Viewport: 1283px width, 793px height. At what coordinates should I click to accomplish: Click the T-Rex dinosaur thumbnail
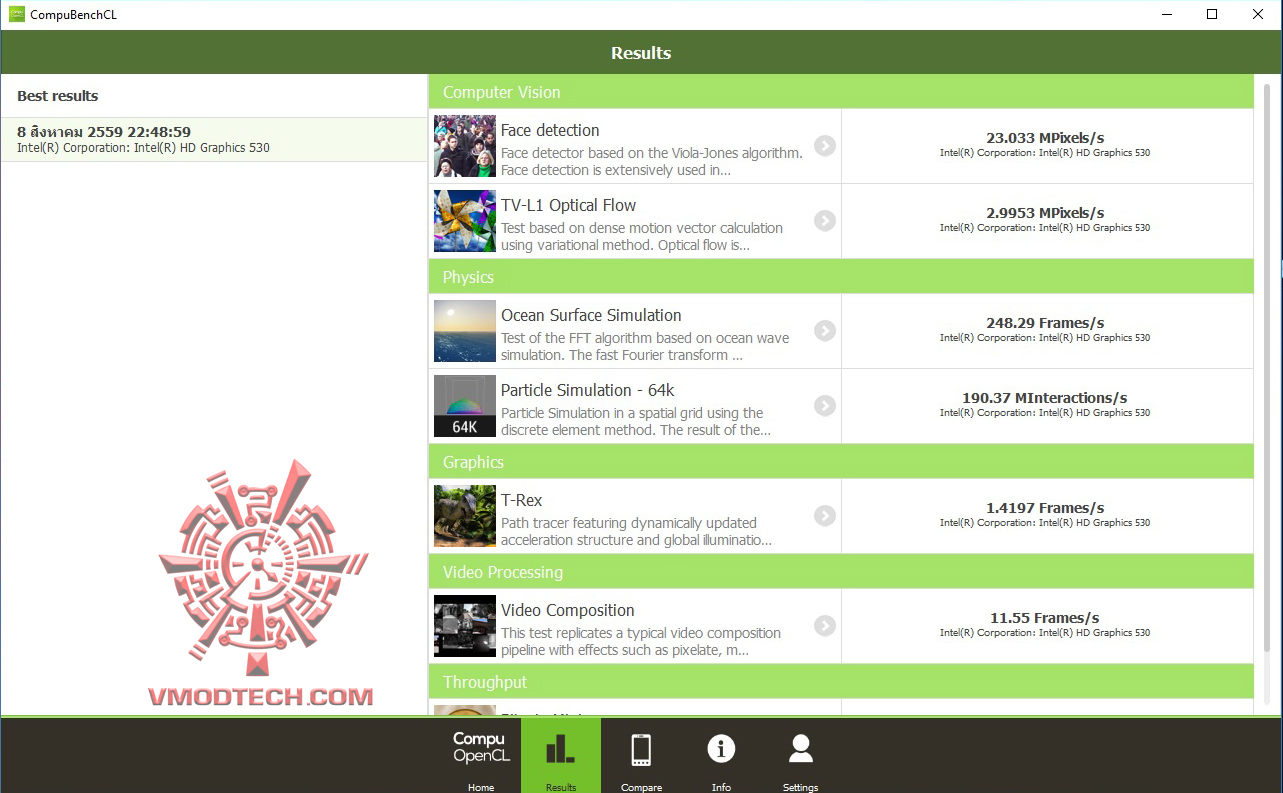pyautogui.click(x=465, y=516)
